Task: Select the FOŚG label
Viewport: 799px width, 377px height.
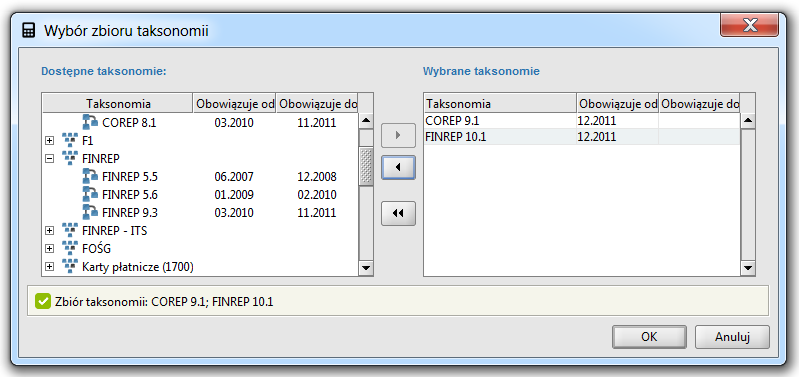Action: [x=96, y=249]
